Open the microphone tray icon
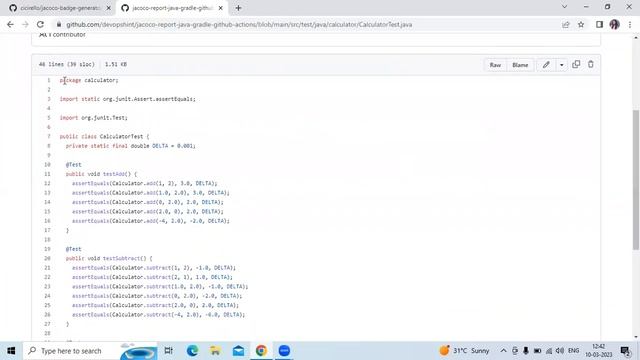 526,351
